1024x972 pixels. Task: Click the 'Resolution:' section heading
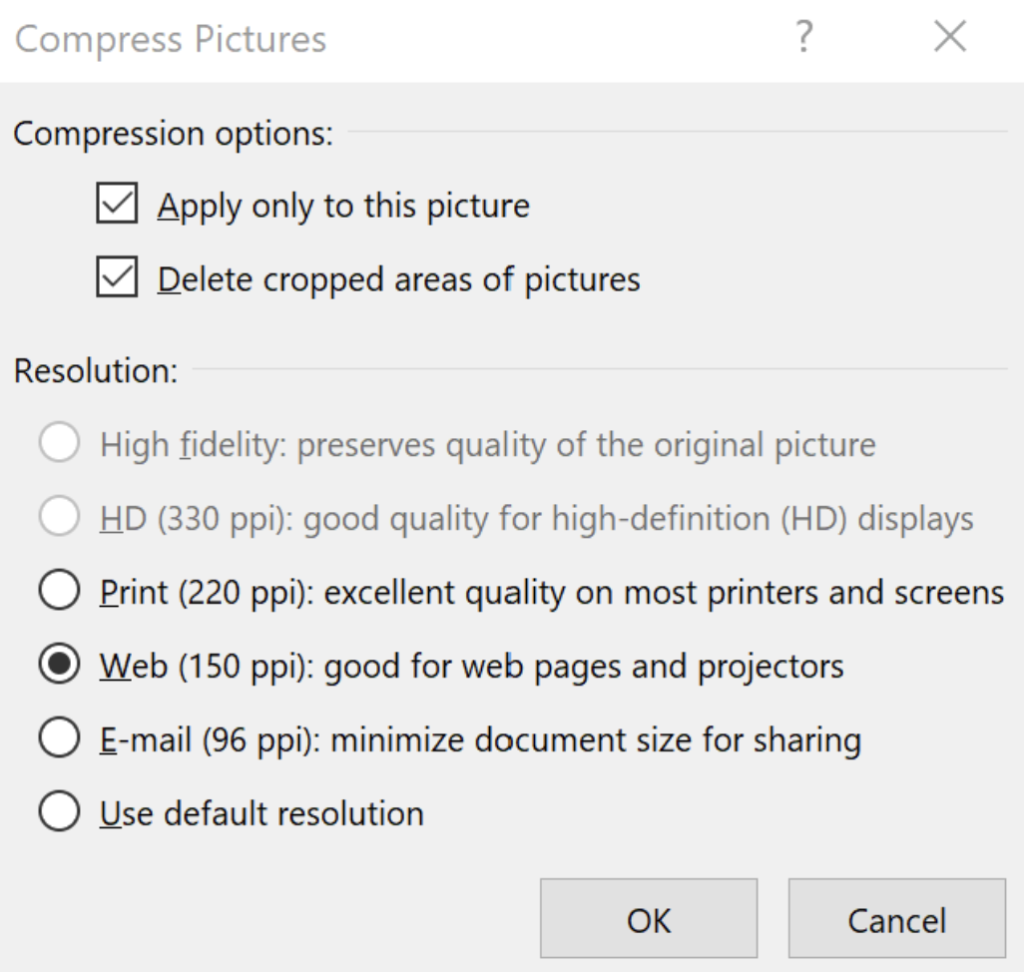click(x=96, y=371)
